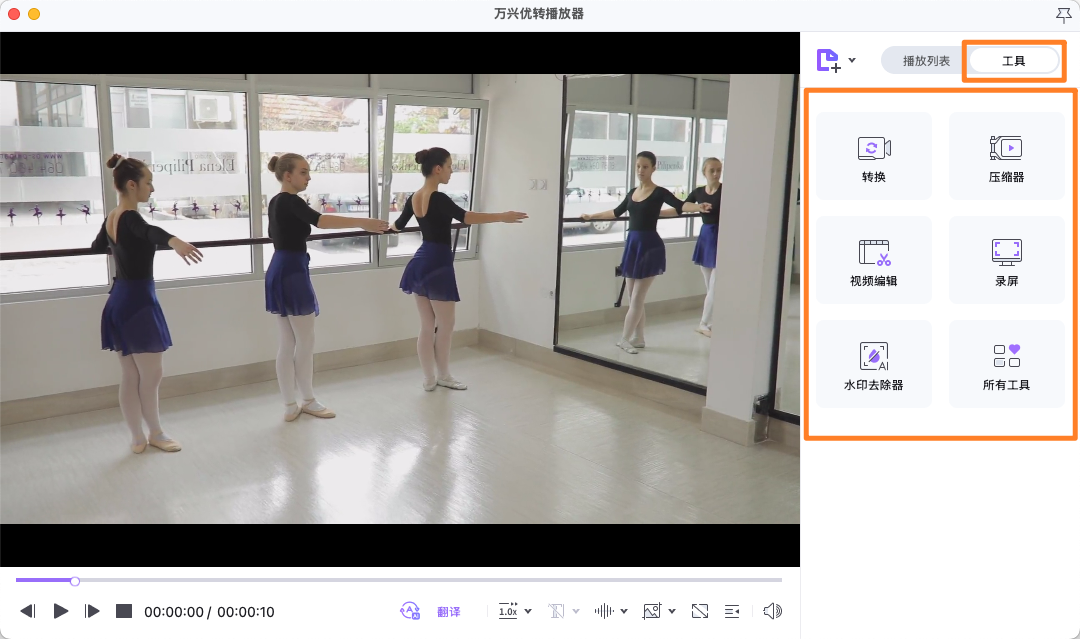The width and height of the screenshot is (1080, 639).
Task: Start the 录屏 screen recorder tool
Action: click(1006, 260)
